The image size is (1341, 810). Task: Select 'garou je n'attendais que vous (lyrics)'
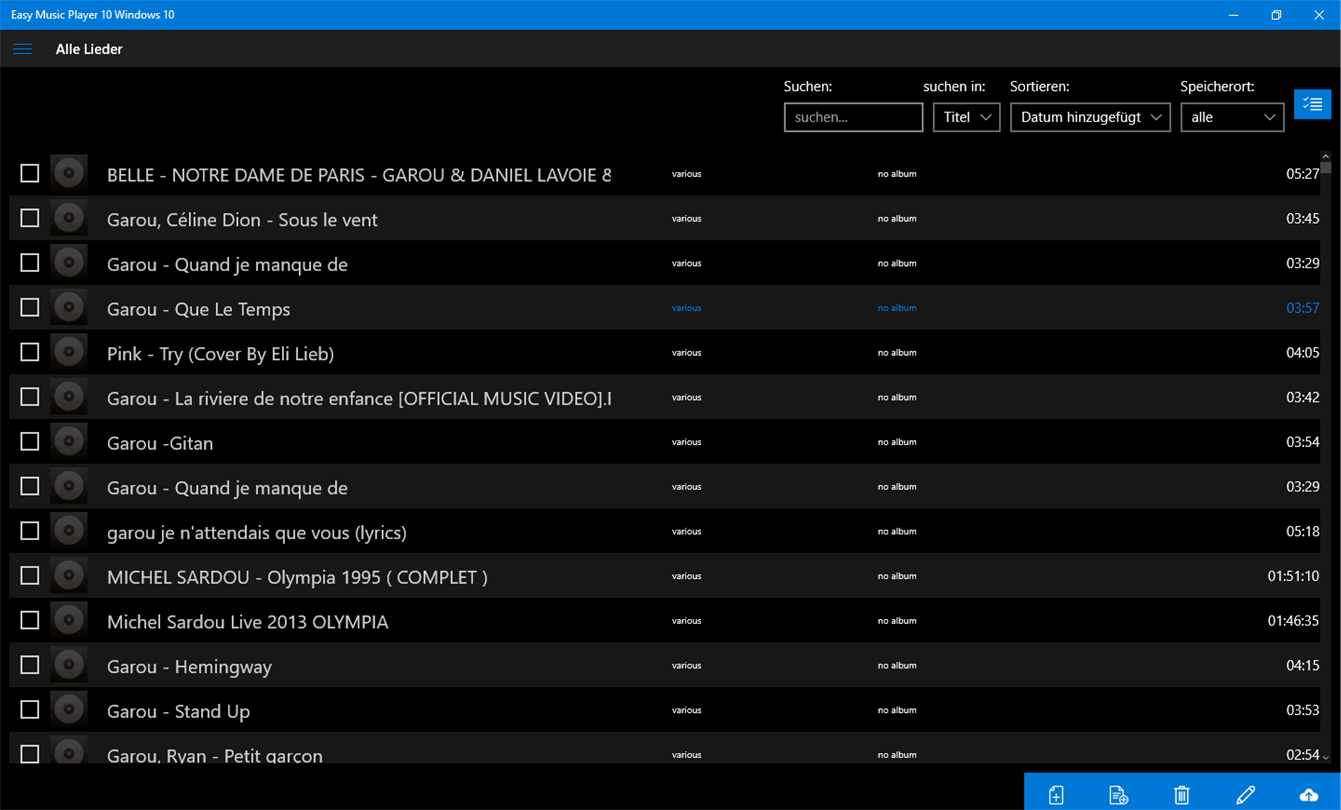tap(257, 533)
